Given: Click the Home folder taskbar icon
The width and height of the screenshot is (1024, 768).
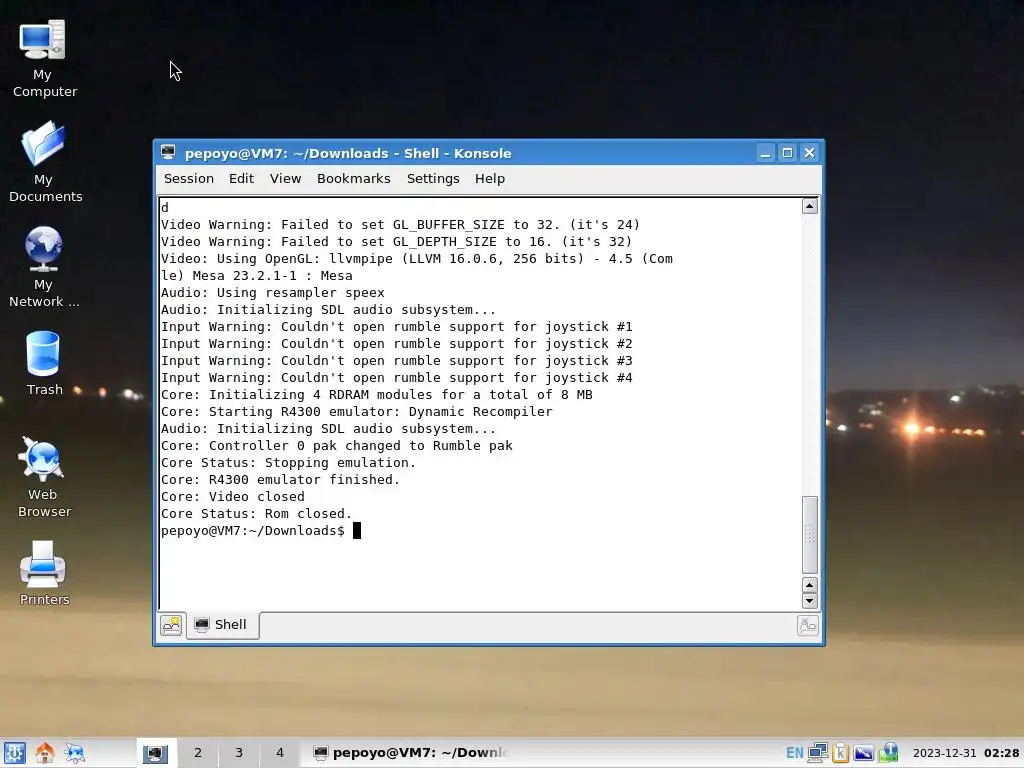Looking at the screenshot, I should coord(44,753).
